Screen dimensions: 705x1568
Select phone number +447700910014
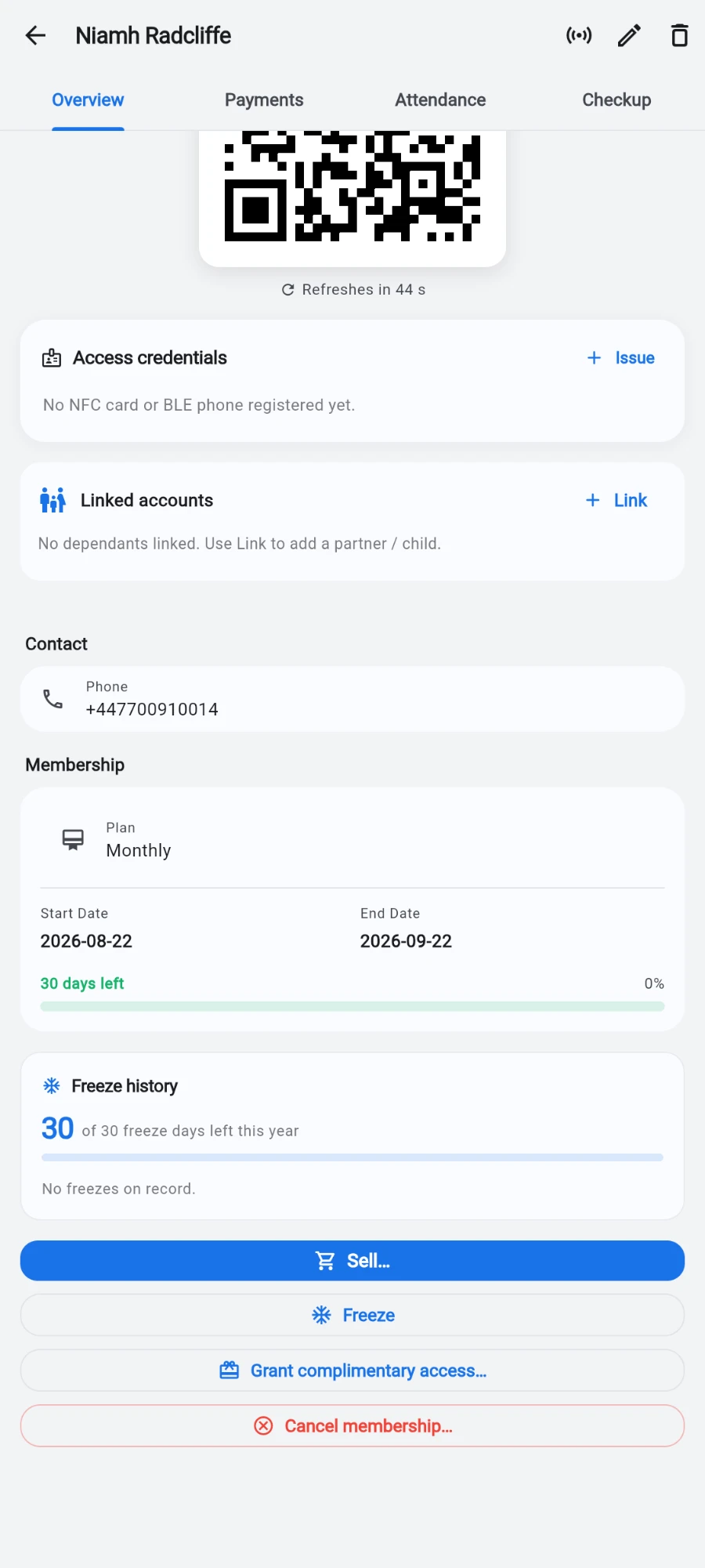[152, 709]
